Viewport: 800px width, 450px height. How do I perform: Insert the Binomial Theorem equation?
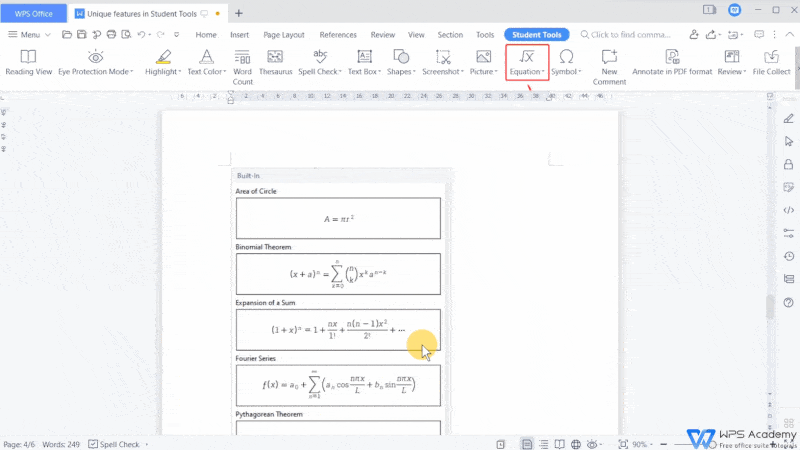(x=338, y=274)
